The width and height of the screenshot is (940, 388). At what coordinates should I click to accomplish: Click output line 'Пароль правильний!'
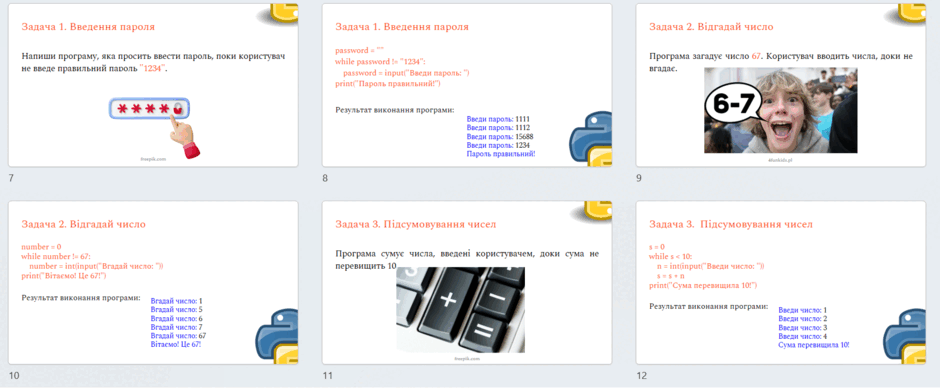point(501,154)
